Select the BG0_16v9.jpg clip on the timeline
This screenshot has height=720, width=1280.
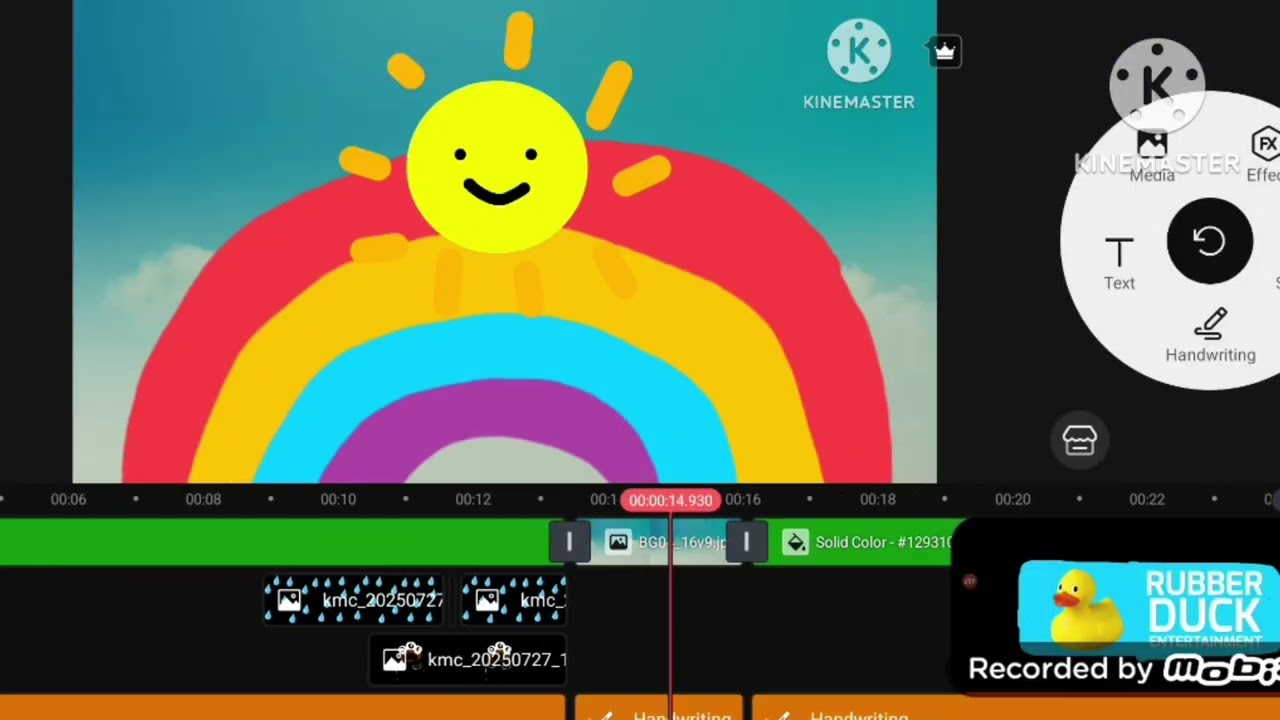point(658,542)
